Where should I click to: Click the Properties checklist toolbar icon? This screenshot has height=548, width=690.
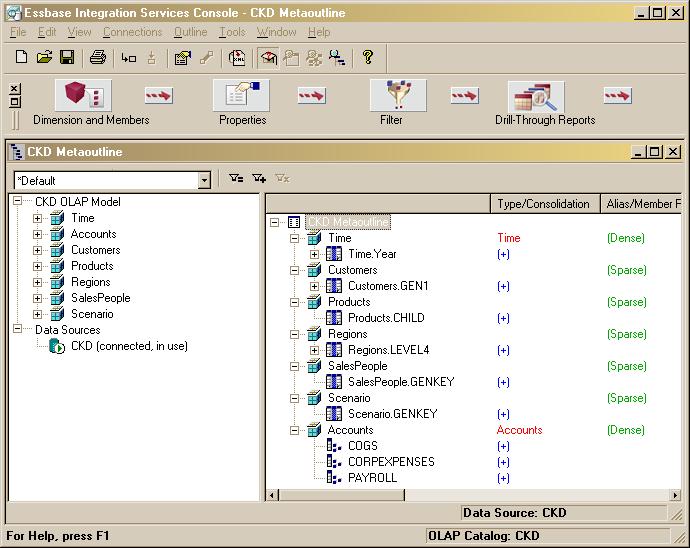[183, 58]
